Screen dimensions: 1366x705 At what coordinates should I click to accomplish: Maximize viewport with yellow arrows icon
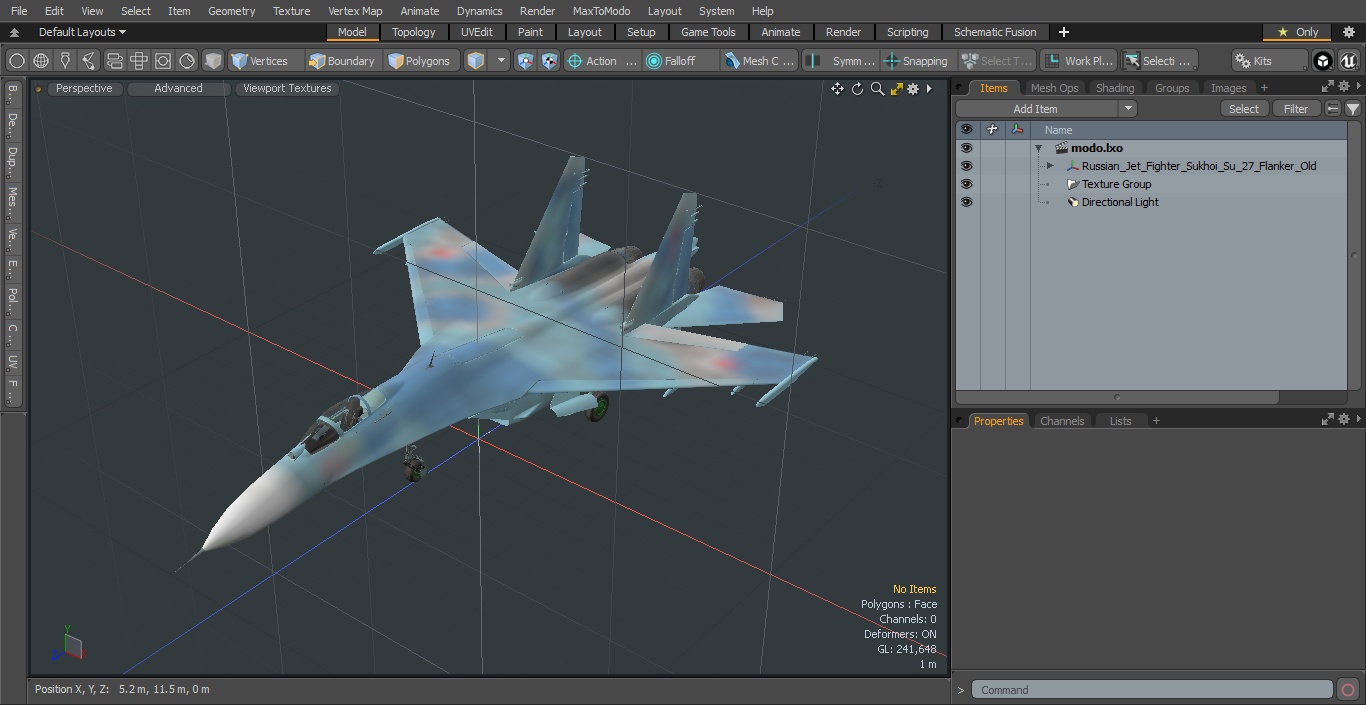pyautogui.click(x=896, y=89)
